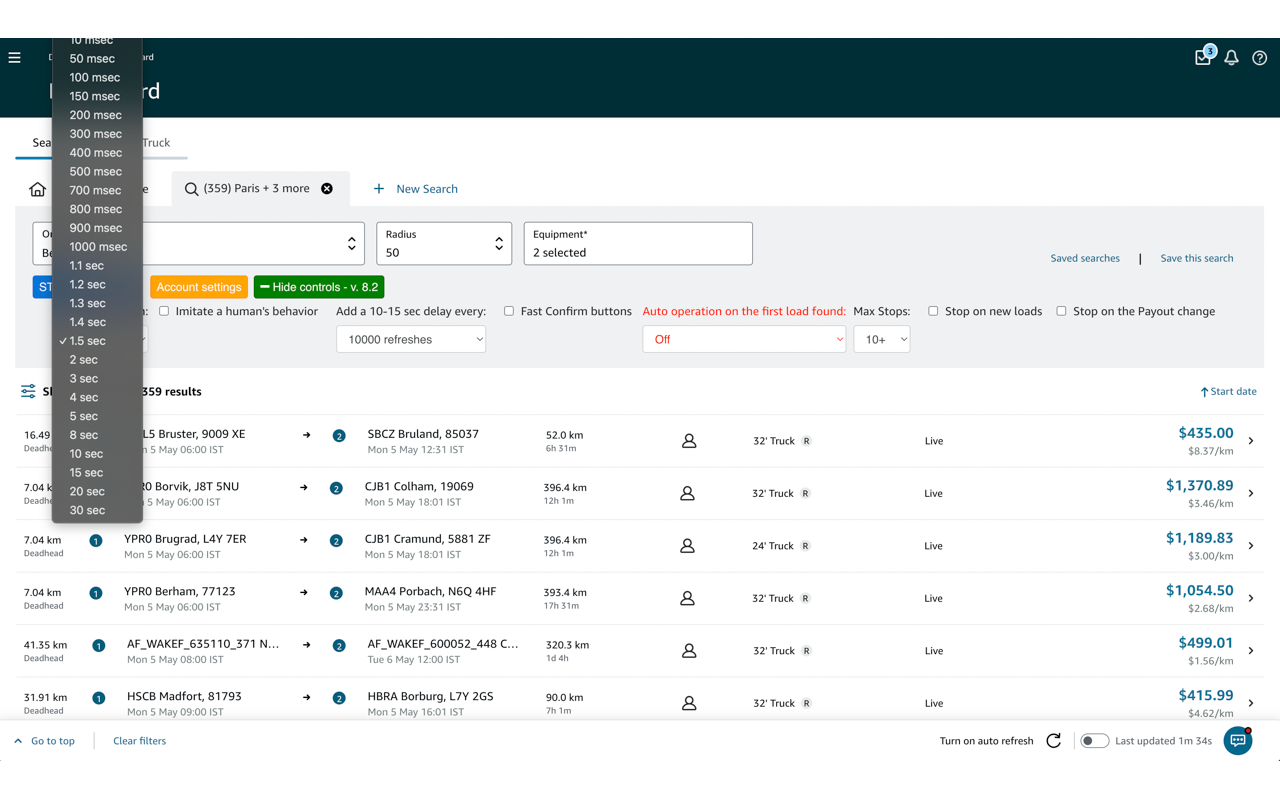Expand the $1,189.83 load row chevron
Image resolution: width=1280 pixels, height=800 pixels.
(x=1251, y=546)
